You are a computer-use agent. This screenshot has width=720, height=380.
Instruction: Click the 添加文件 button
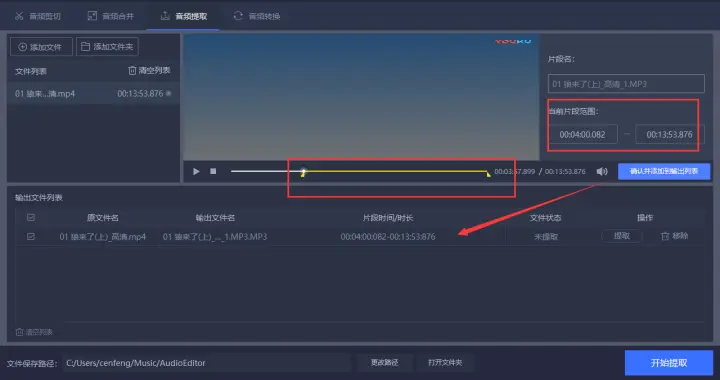pyautogui.click(x=41, y=47)
